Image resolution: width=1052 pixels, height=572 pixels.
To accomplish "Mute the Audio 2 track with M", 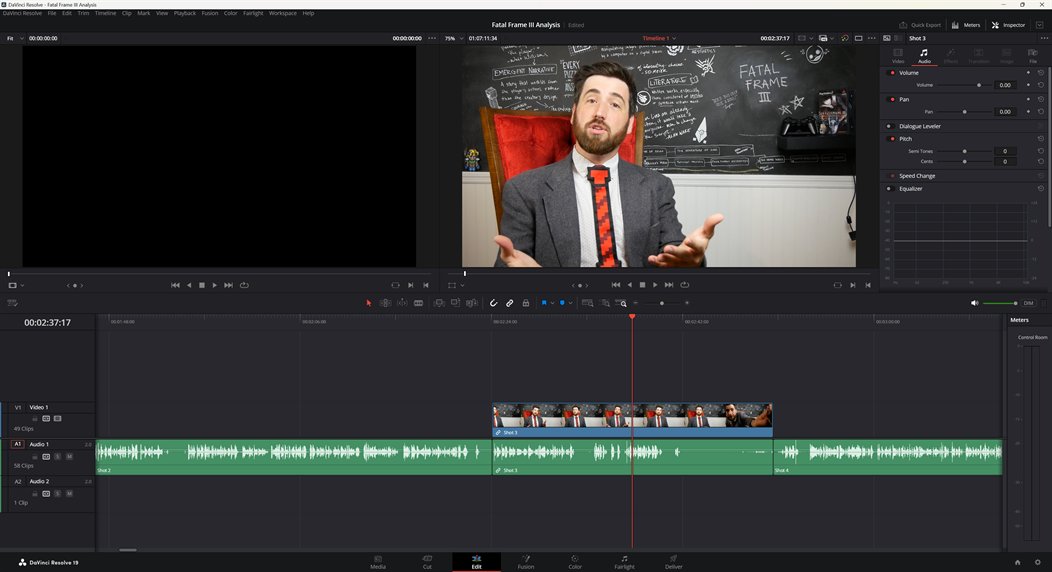I will coord(69,494).
